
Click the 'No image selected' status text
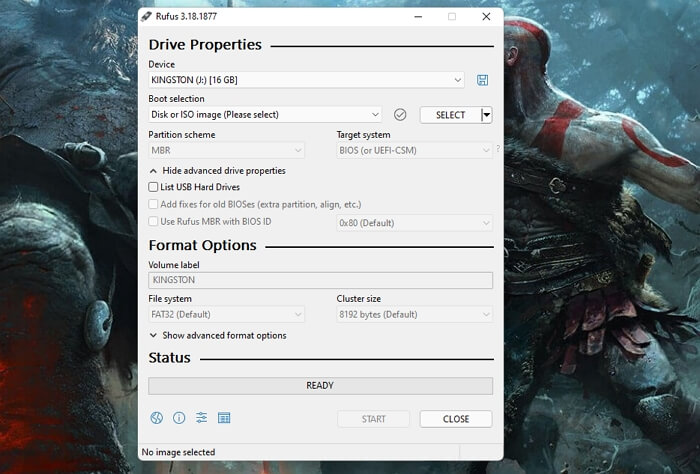click(178, 452)
